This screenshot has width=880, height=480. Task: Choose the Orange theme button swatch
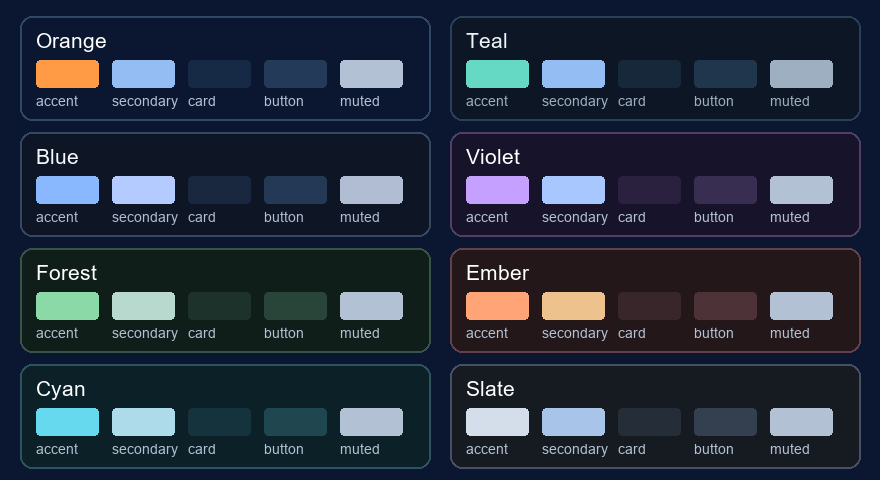click(x=296, y=74)
